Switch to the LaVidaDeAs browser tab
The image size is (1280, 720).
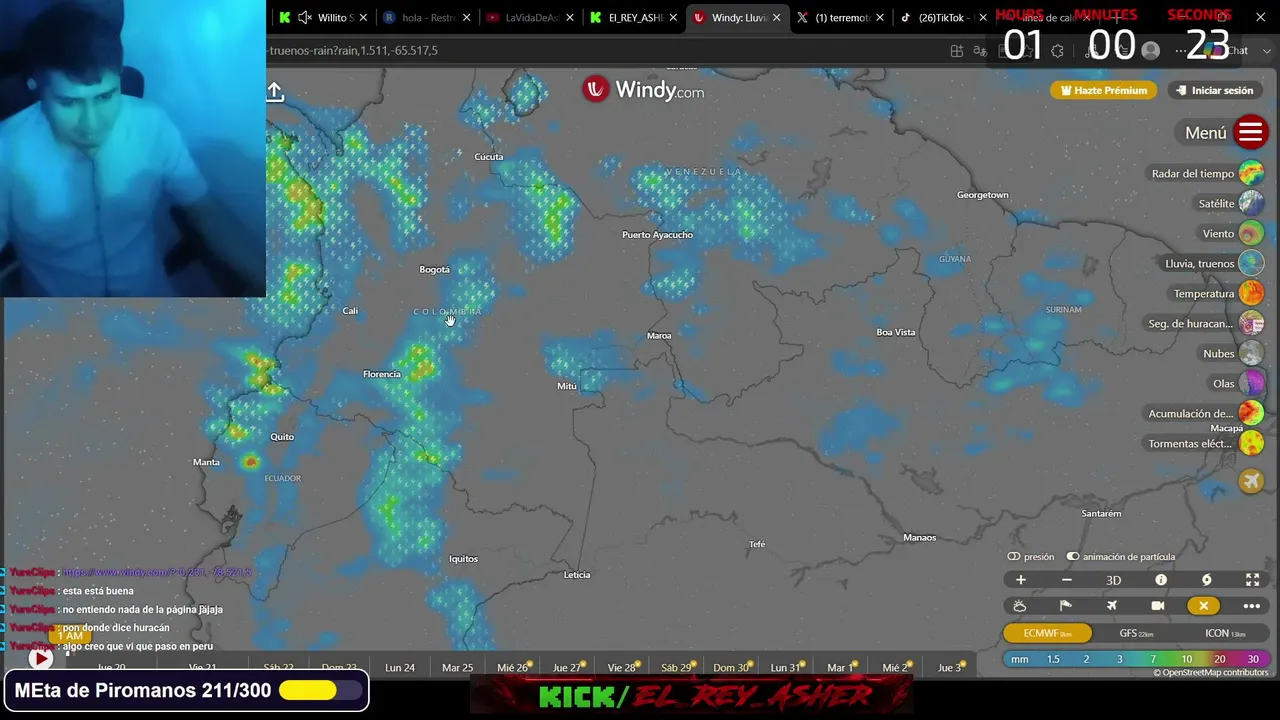coord(531,17)
